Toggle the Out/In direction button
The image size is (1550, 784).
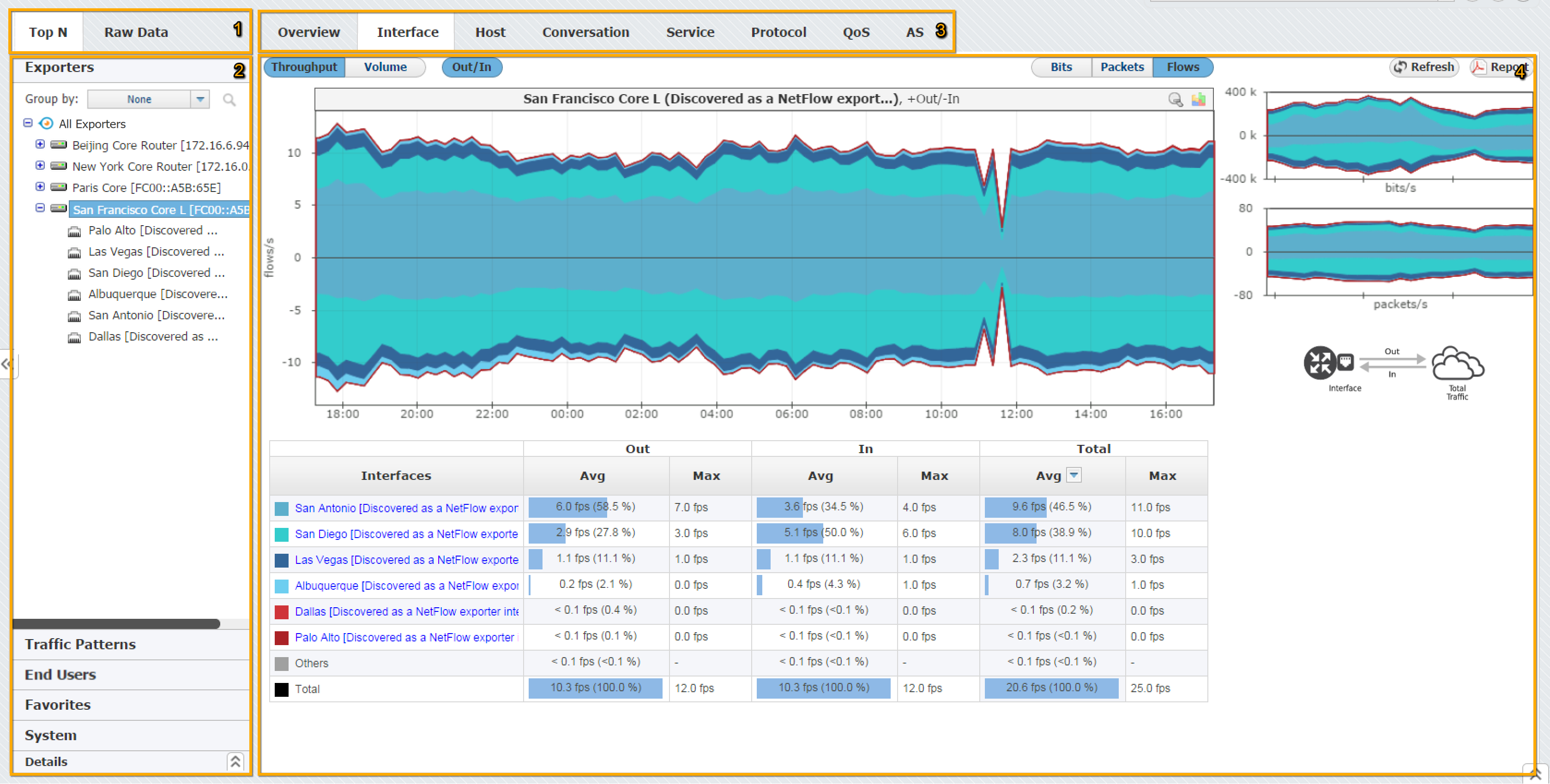click(471, 67)
